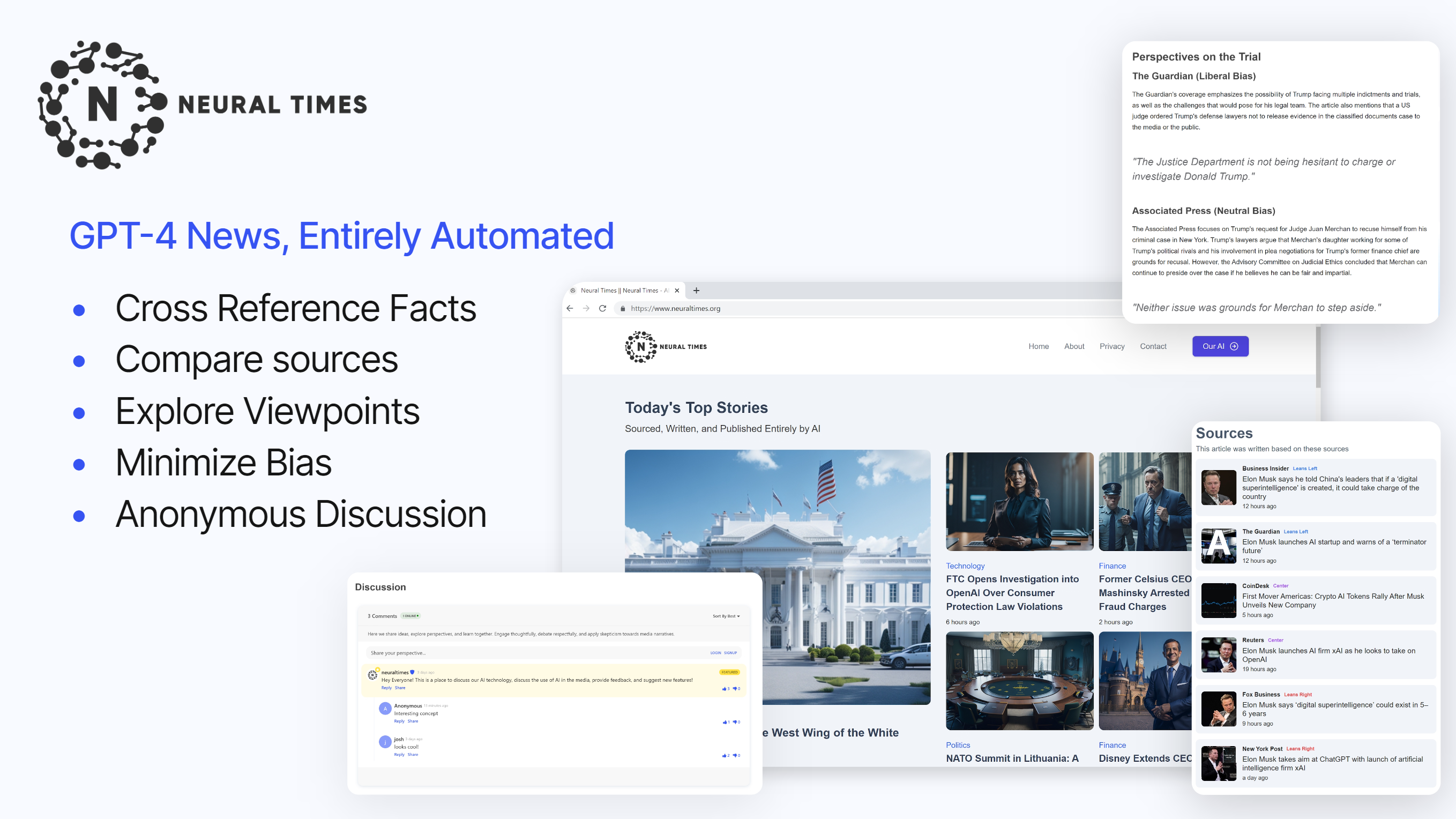Go to the Contact page
This screenshot has height=819, width=1456.
[1153, 346]
